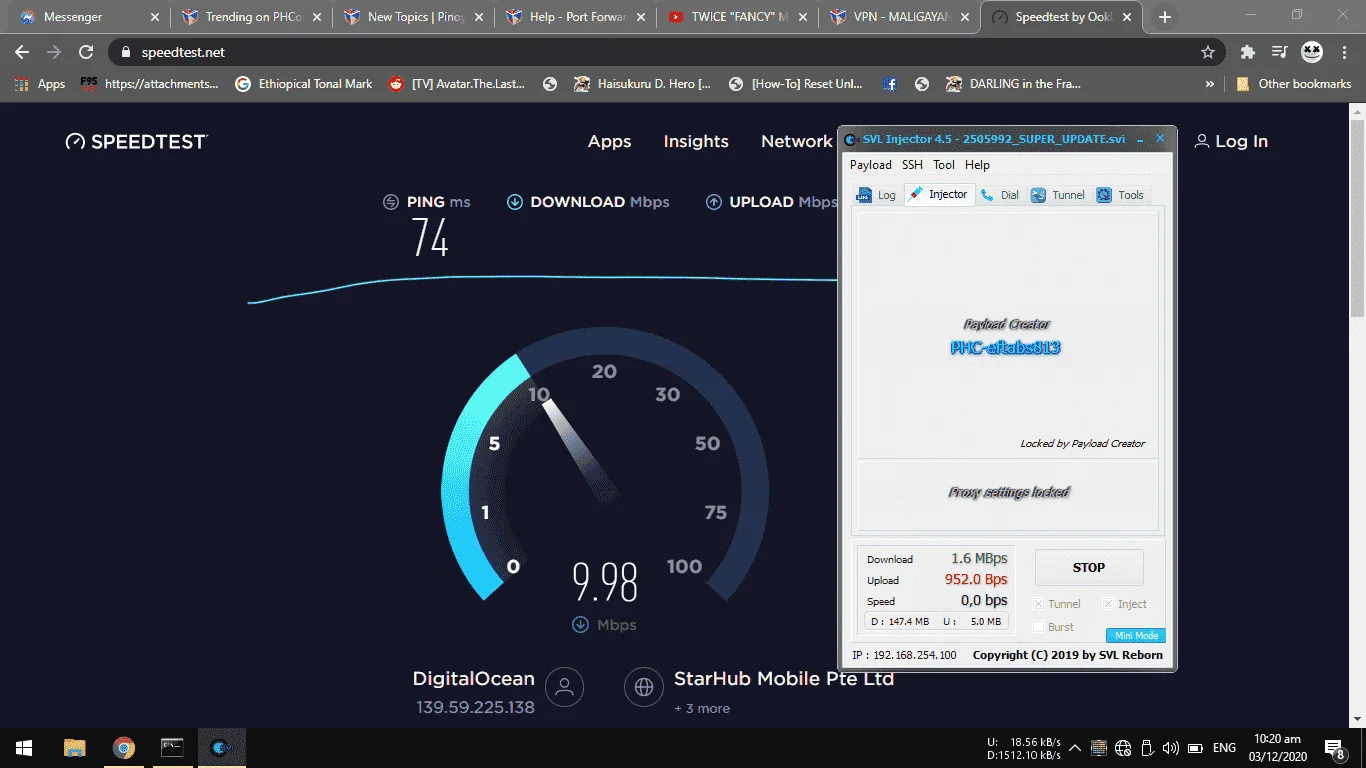This screenshot has height=768, width=1366.
Task: Open the DARLING in the Fra... bookmark
Action: (x=1014, y=84)
